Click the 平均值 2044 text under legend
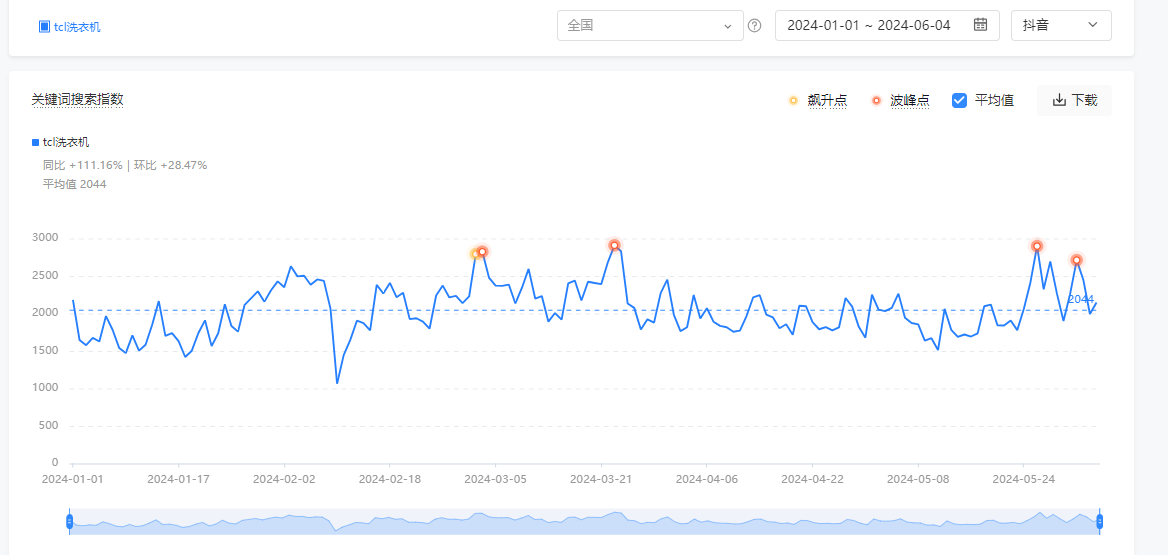This screenshot has width=1168, height=555. pos(74,184)
